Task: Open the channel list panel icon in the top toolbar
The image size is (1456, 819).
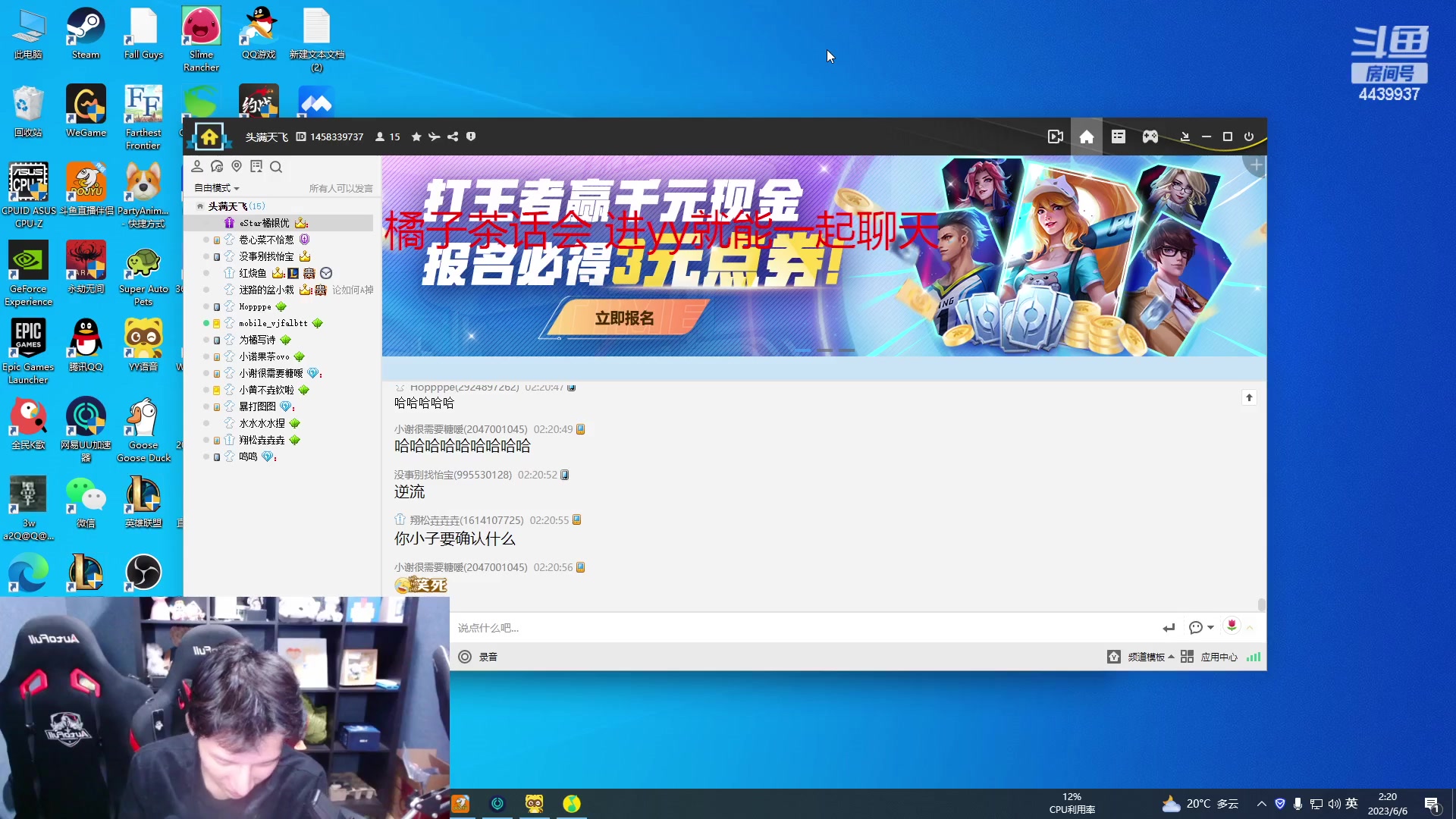Action: [1119, 136]
